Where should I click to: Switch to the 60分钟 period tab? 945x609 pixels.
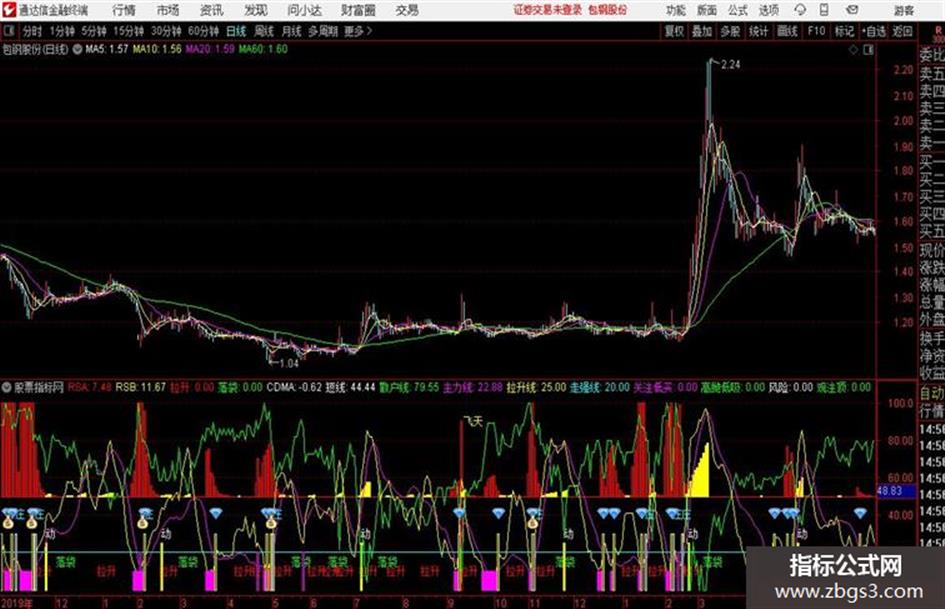204,31
